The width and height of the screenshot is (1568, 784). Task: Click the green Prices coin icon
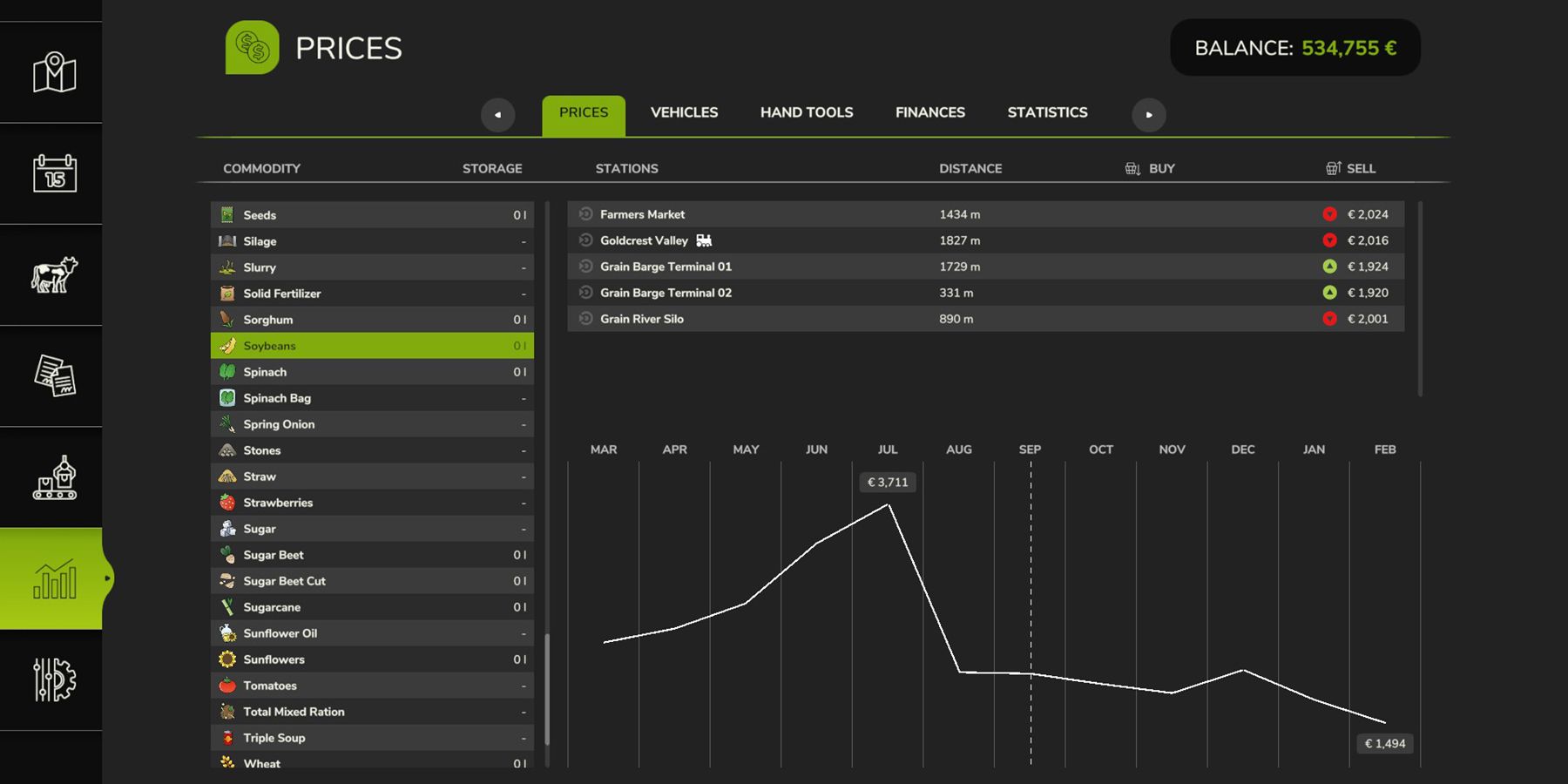pos(253,48)
